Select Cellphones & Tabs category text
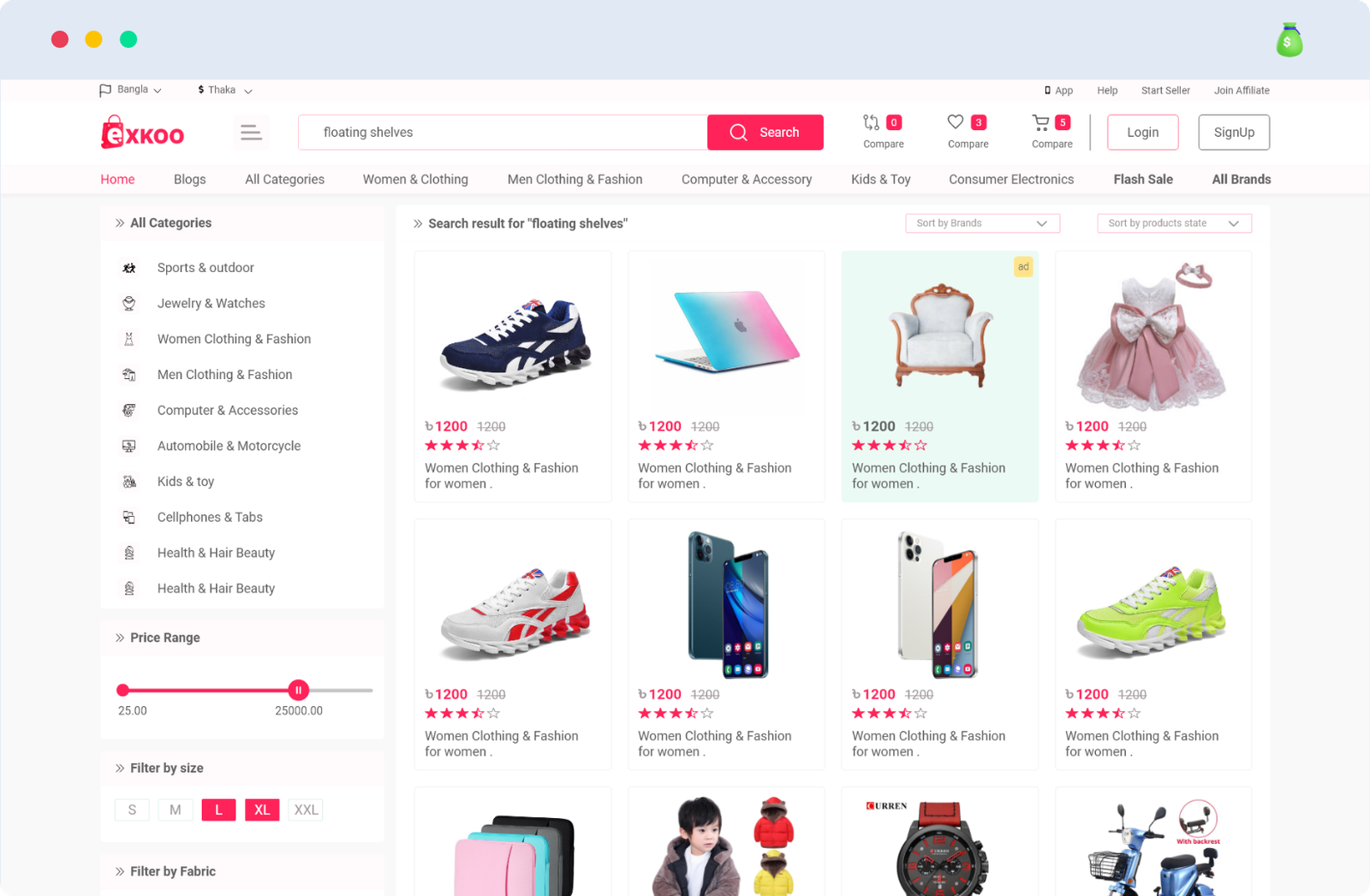Image resolution: width=1370 pixels, height=896 pixels. [x=210, y=517]
